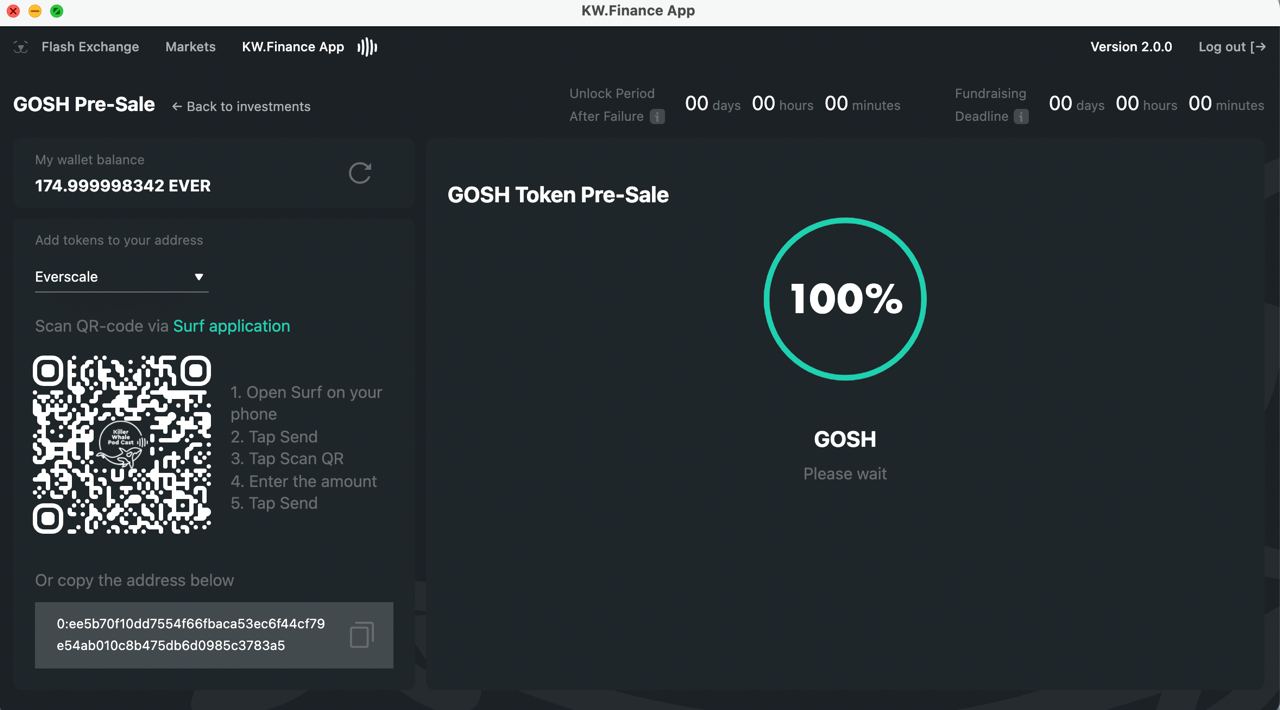Screen dimensions: 1280x710
Task: Click the Version 2.0.0 label
Action: click(x=1131, y=47)
